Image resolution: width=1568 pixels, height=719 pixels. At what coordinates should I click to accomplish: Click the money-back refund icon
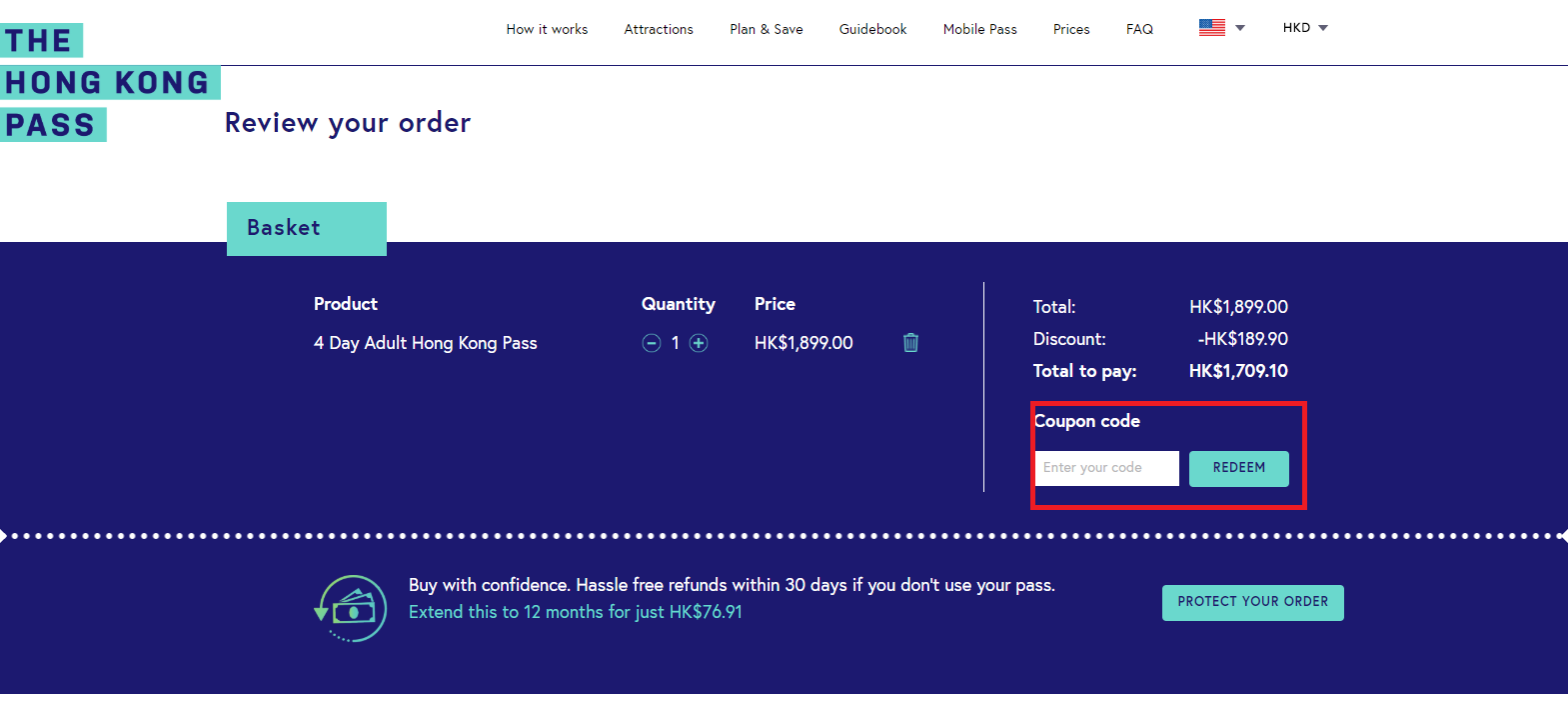[351, 608]
